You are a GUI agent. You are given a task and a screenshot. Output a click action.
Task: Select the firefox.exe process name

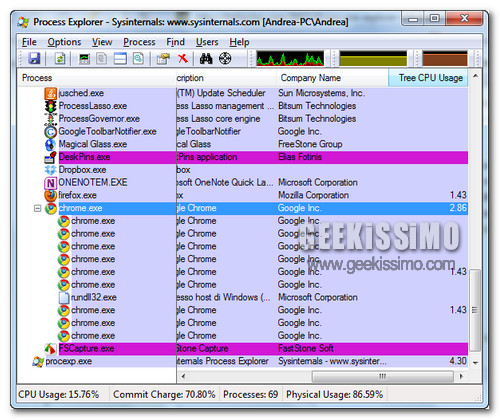[x=78, y=195]
